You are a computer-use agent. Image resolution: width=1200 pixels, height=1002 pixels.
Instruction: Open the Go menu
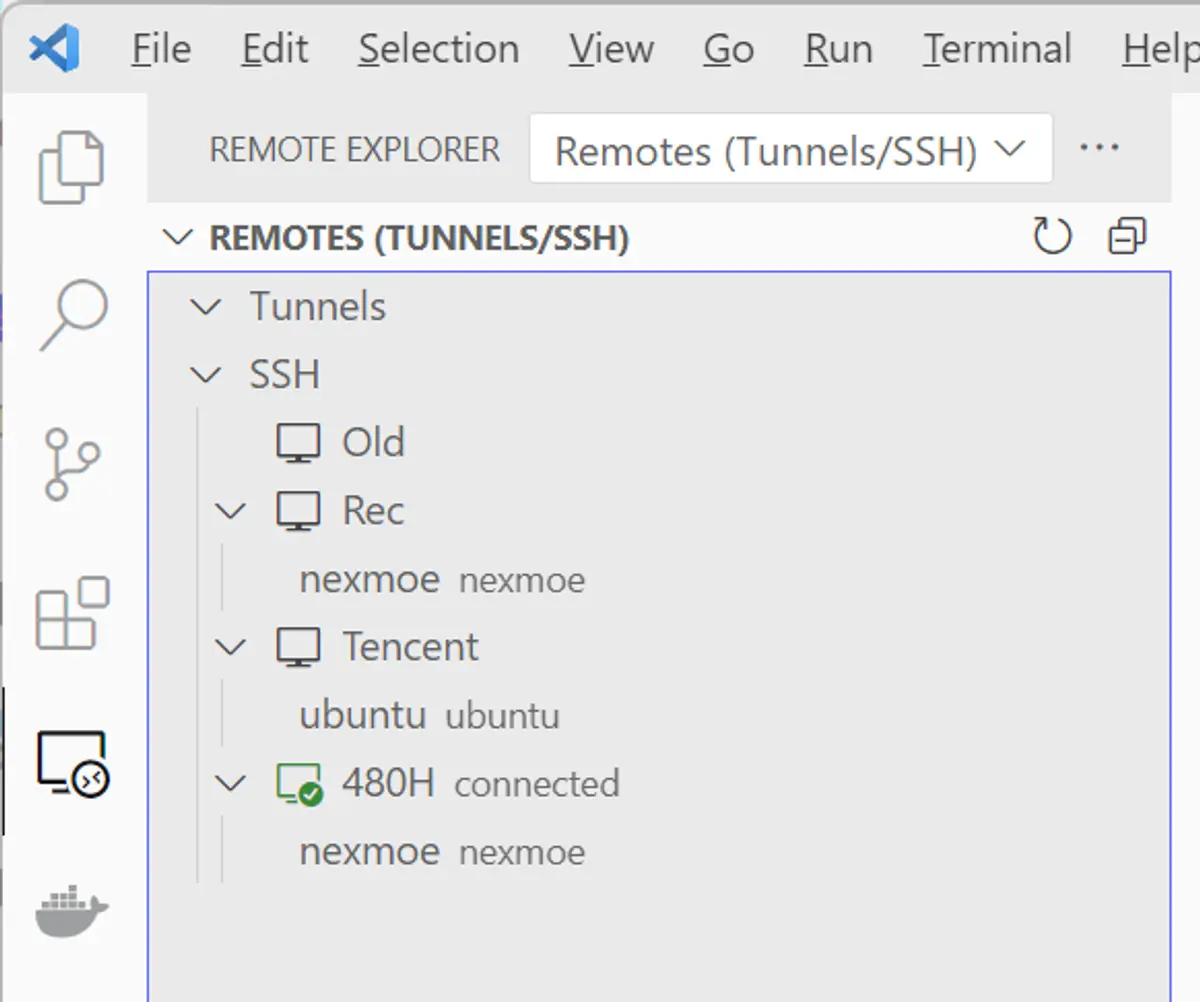[x=728, y=49]
